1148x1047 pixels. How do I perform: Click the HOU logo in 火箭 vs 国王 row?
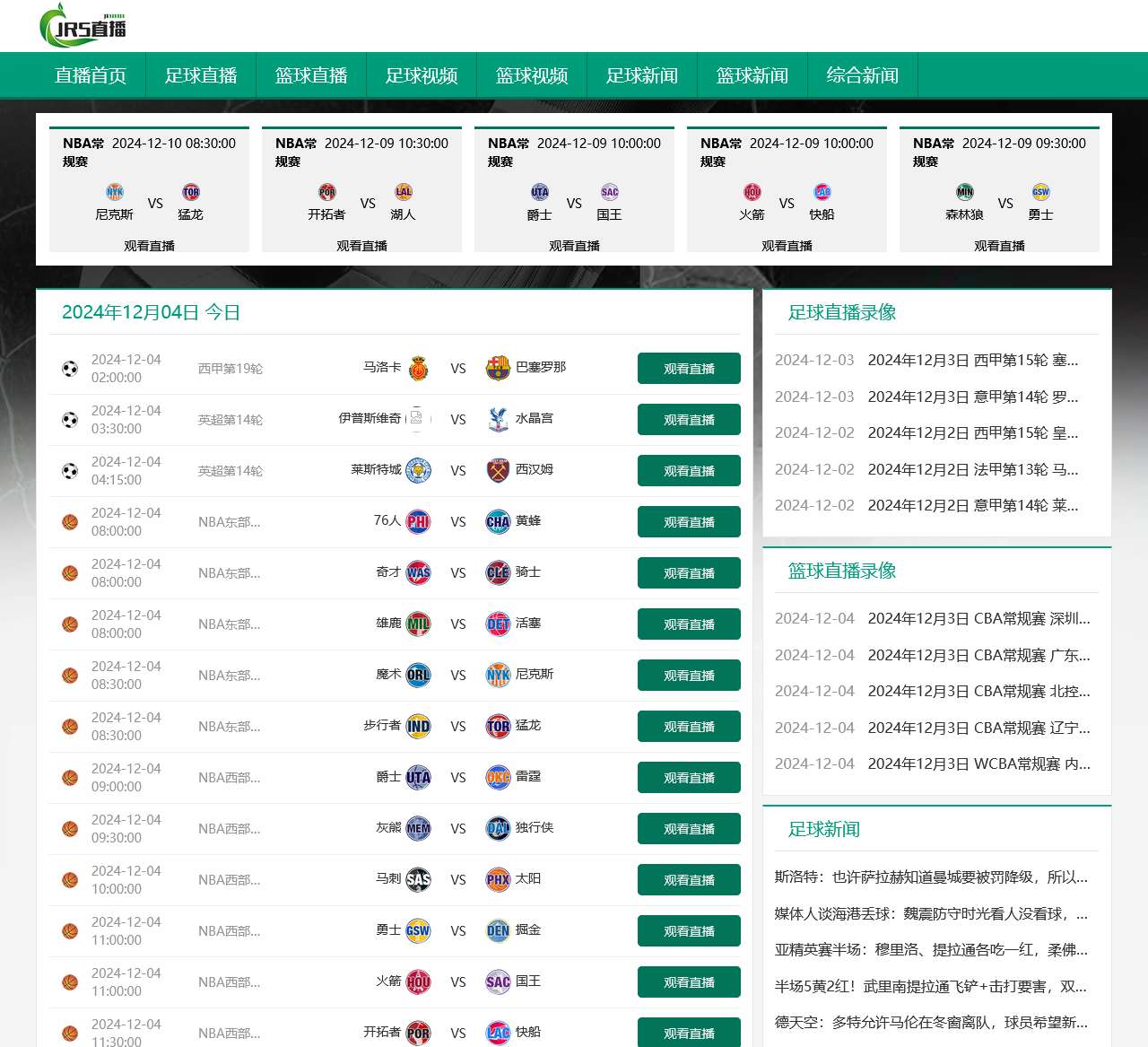coord(418,982)
